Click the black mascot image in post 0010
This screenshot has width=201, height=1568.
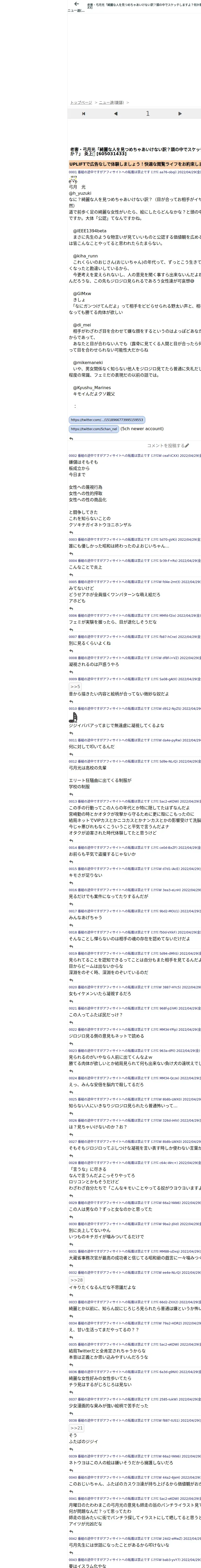point(73,718)
